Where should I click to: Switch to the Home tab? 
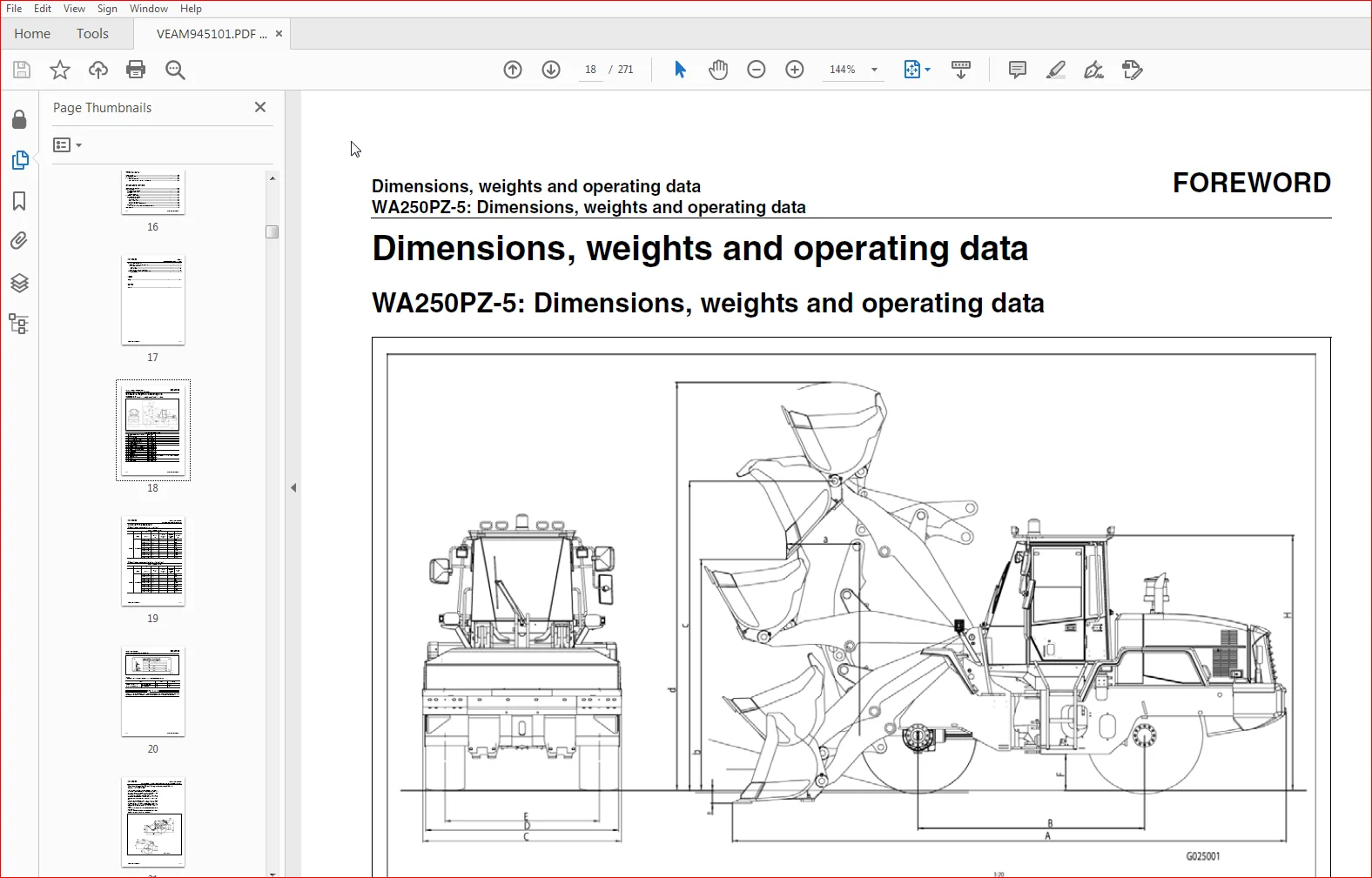click(32, 34)
